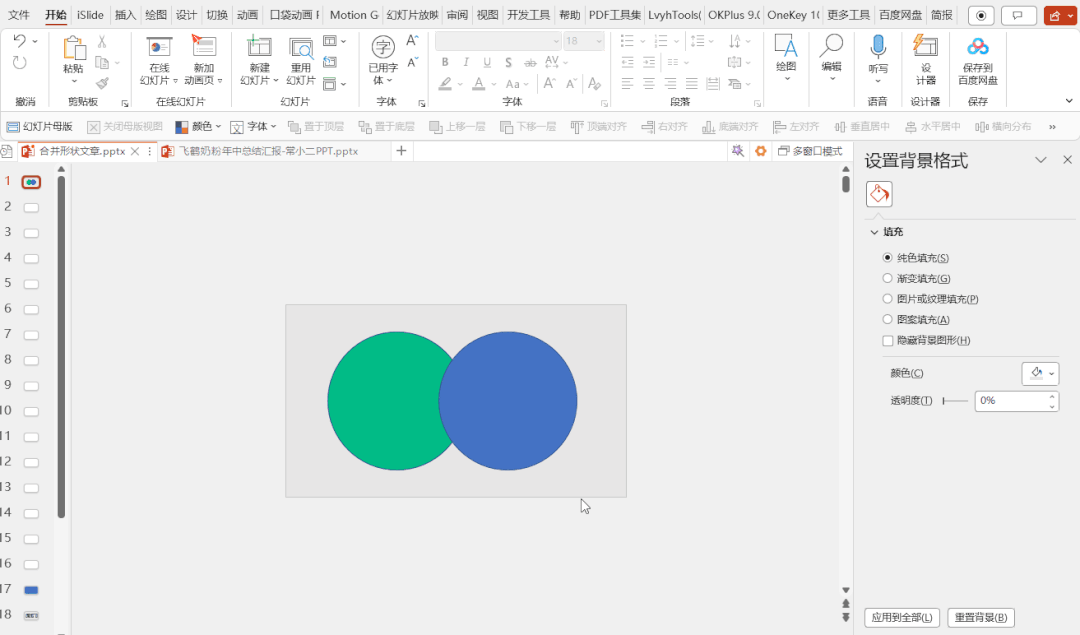Switch to the View (视图) tab
Screen dimensions: 1080x635
pos(487,14)
